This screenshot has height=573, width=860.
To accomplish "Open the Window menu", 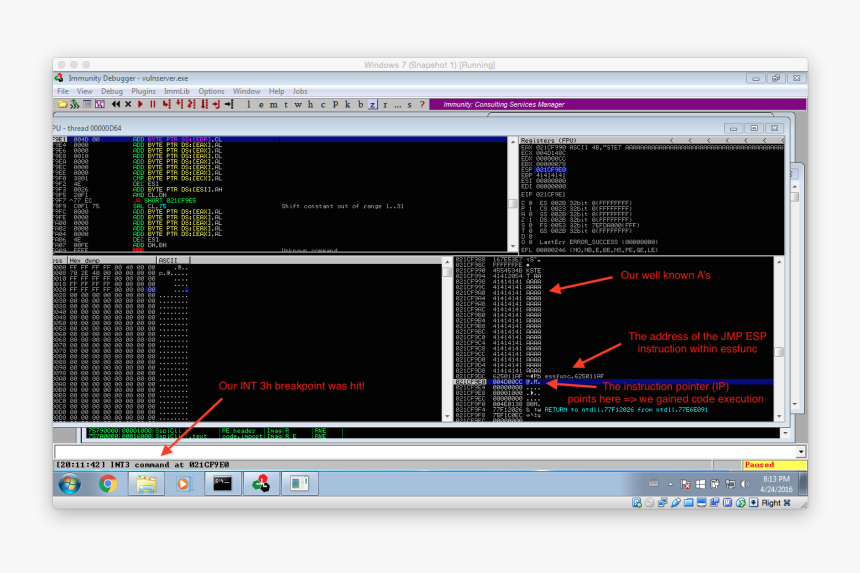I will click(x=246, y=91).
